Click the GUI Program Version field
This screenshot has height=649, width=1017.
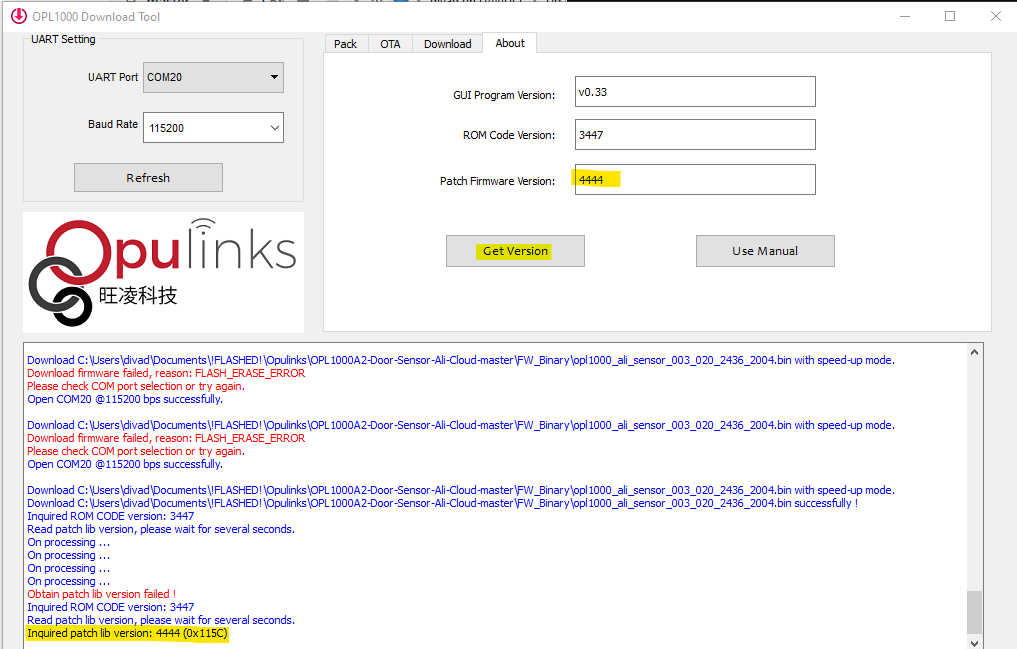[695, 91]
